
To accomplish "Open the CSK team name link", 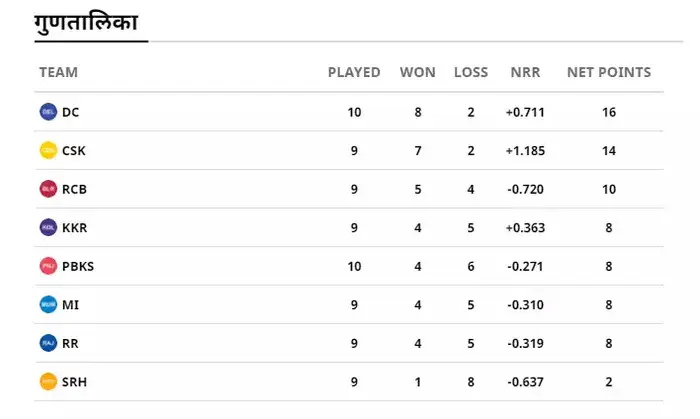I will click(75, 150).
